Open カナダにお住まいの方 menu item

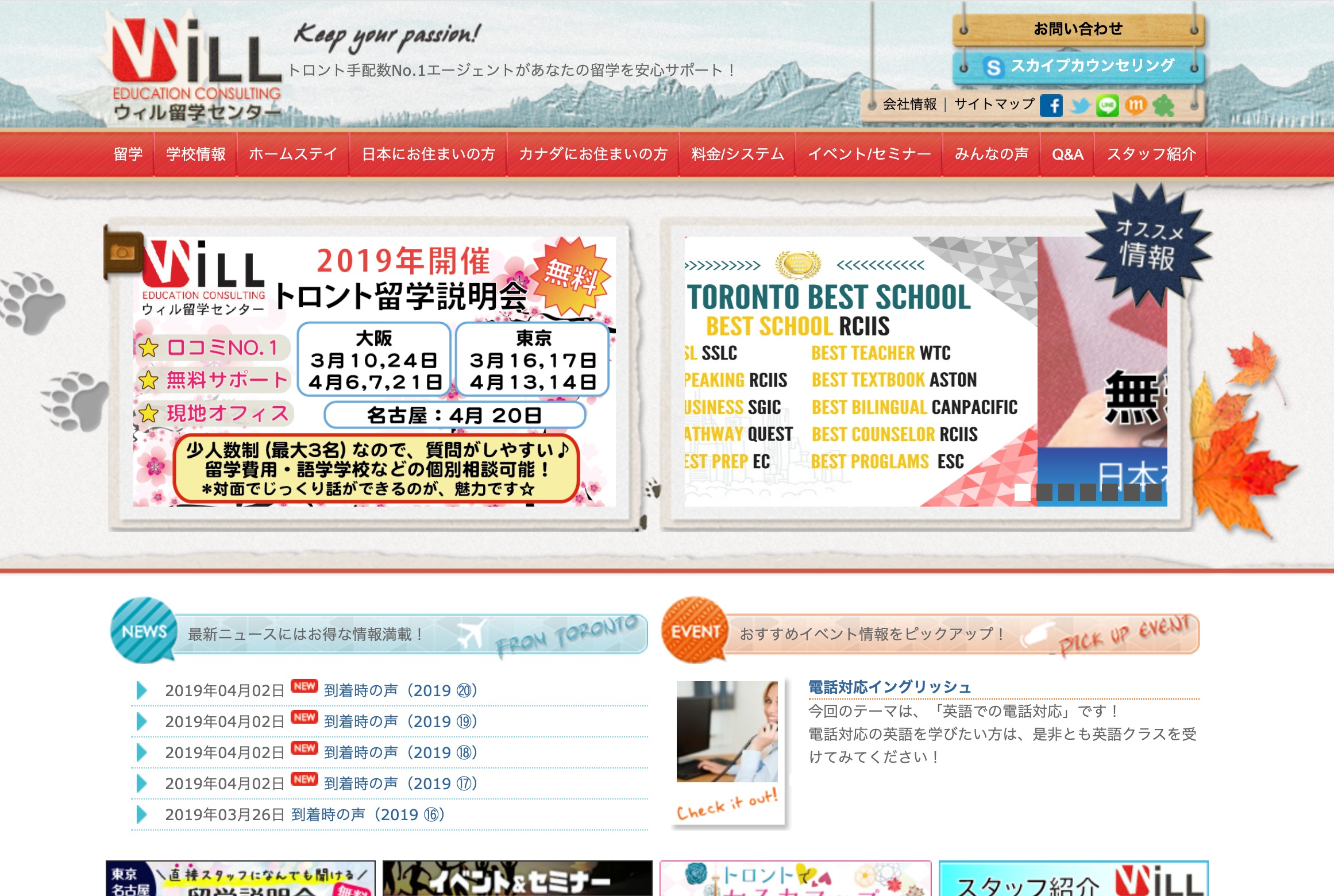pyautogui.click(x=593, y=154)
